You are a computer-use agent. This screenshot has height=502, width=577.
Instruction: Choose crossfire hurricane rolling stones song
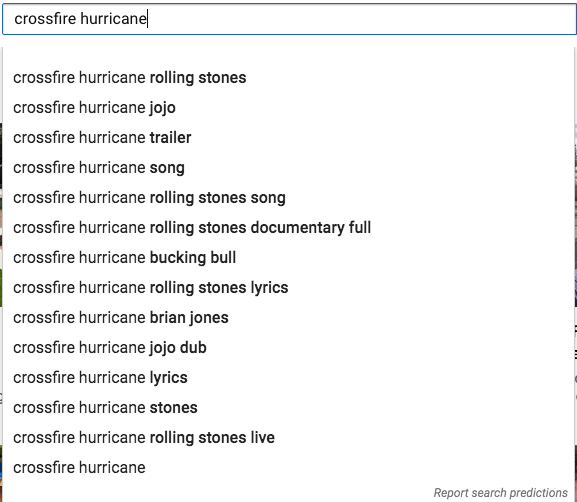[x=288, y=198]
